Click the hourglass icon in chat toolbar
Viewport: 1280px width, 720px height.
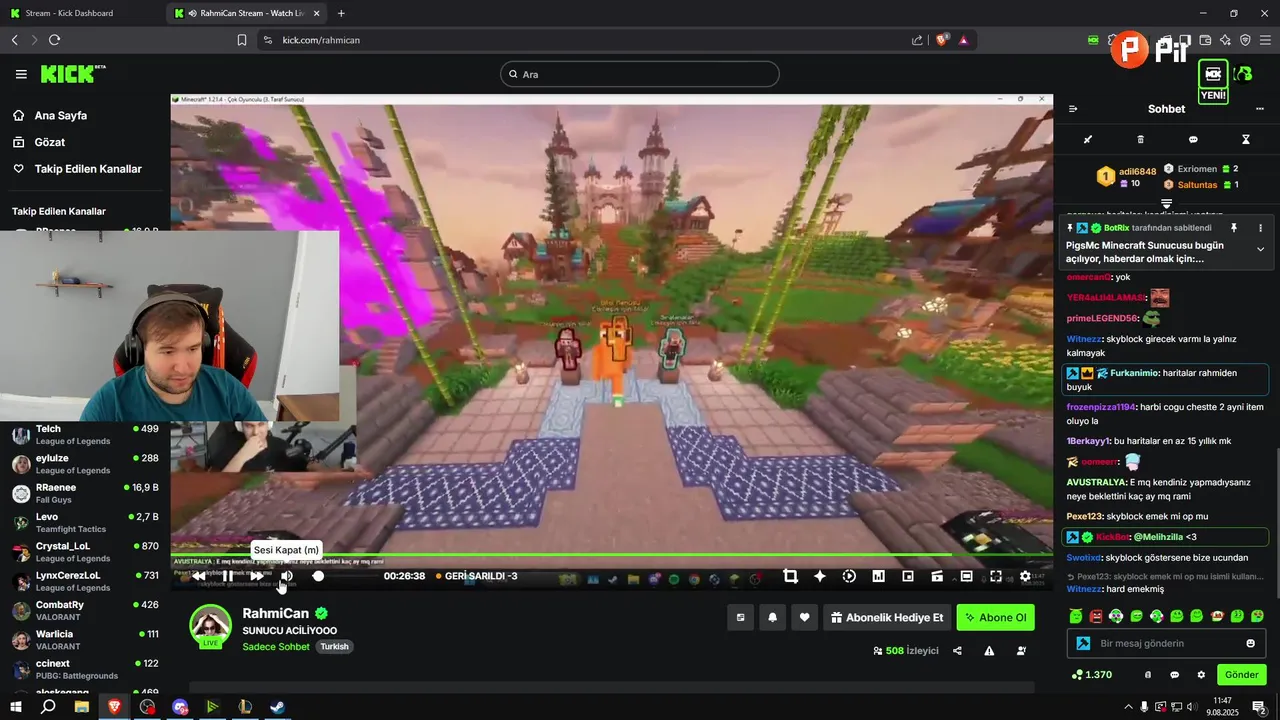(1246, 140)
